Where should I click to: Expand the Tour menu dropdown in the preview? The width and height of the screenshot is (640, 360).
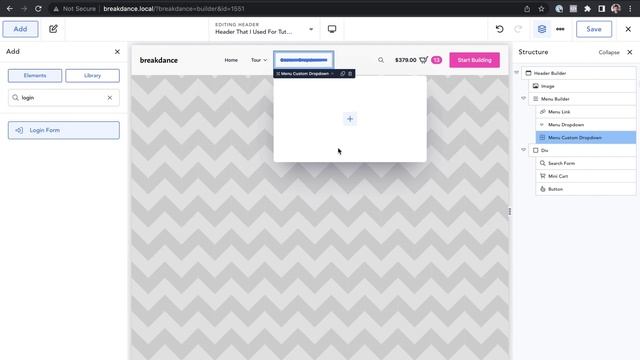[x=259, y=60]
